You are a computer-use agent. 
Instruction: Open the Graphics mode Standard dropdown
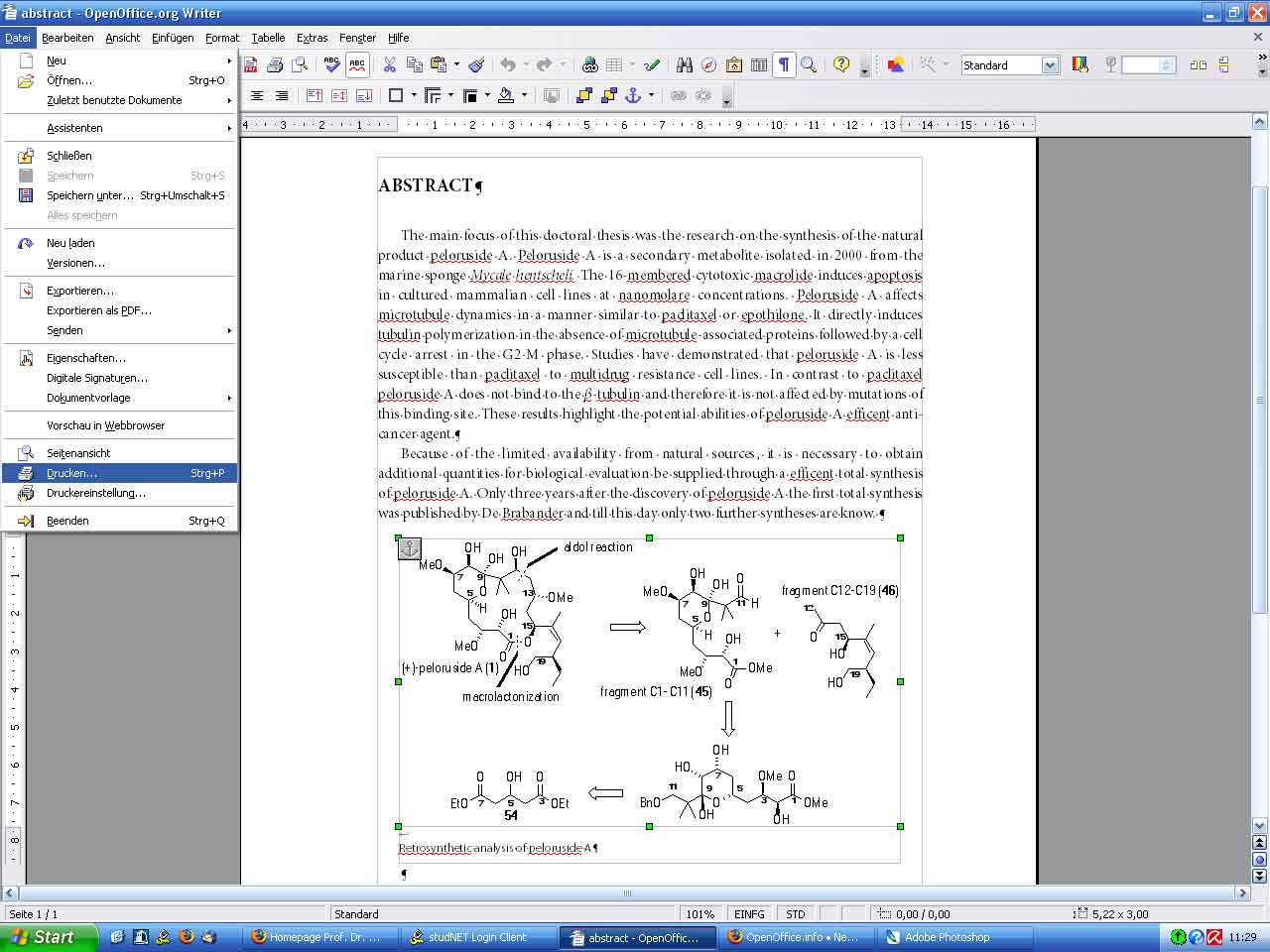(1050, 64)
